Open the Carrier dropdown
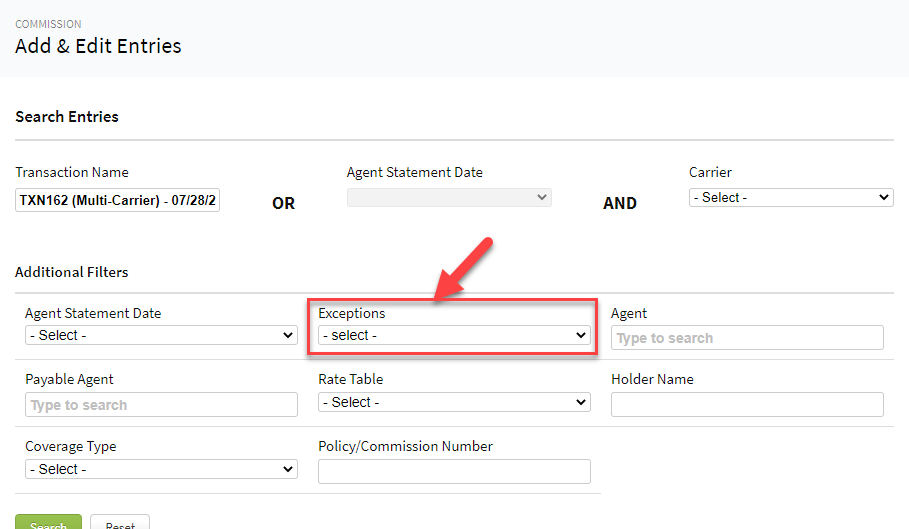Screen dimensions: 909x529 791,198
